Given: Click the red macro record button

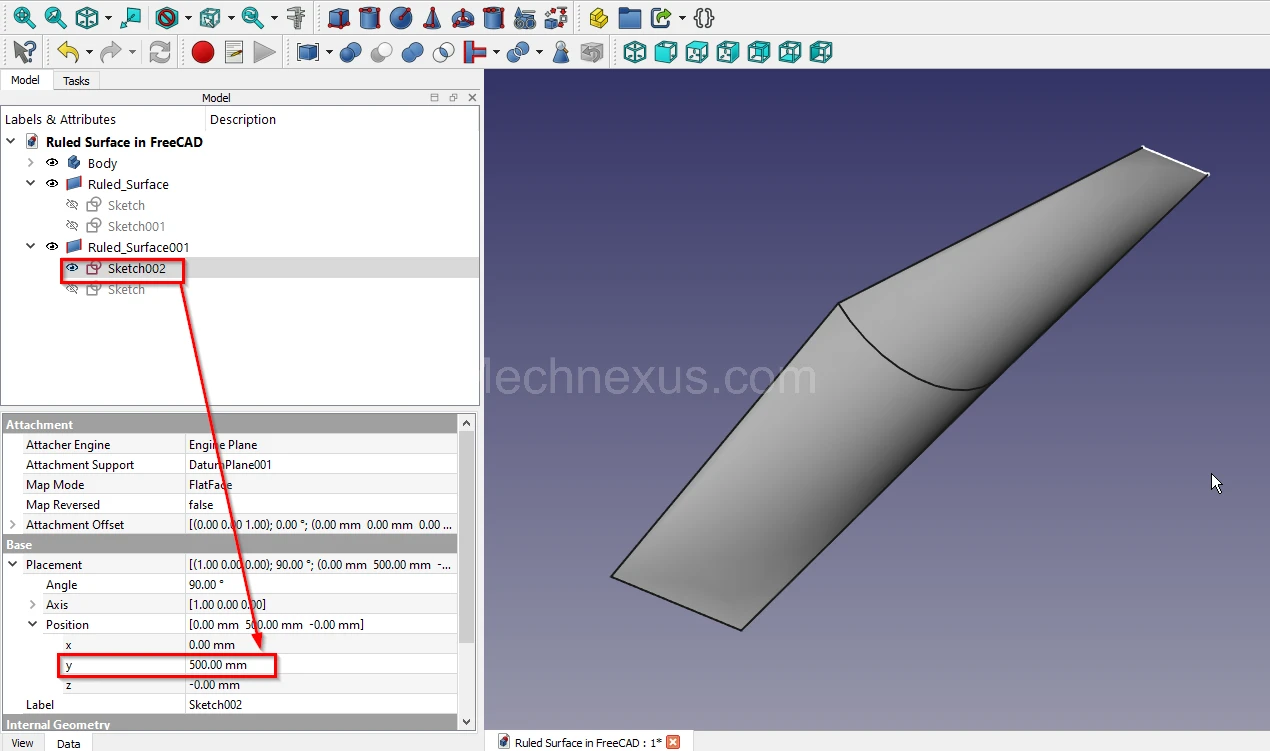Looking at the screenshot, I should [203, 52].
